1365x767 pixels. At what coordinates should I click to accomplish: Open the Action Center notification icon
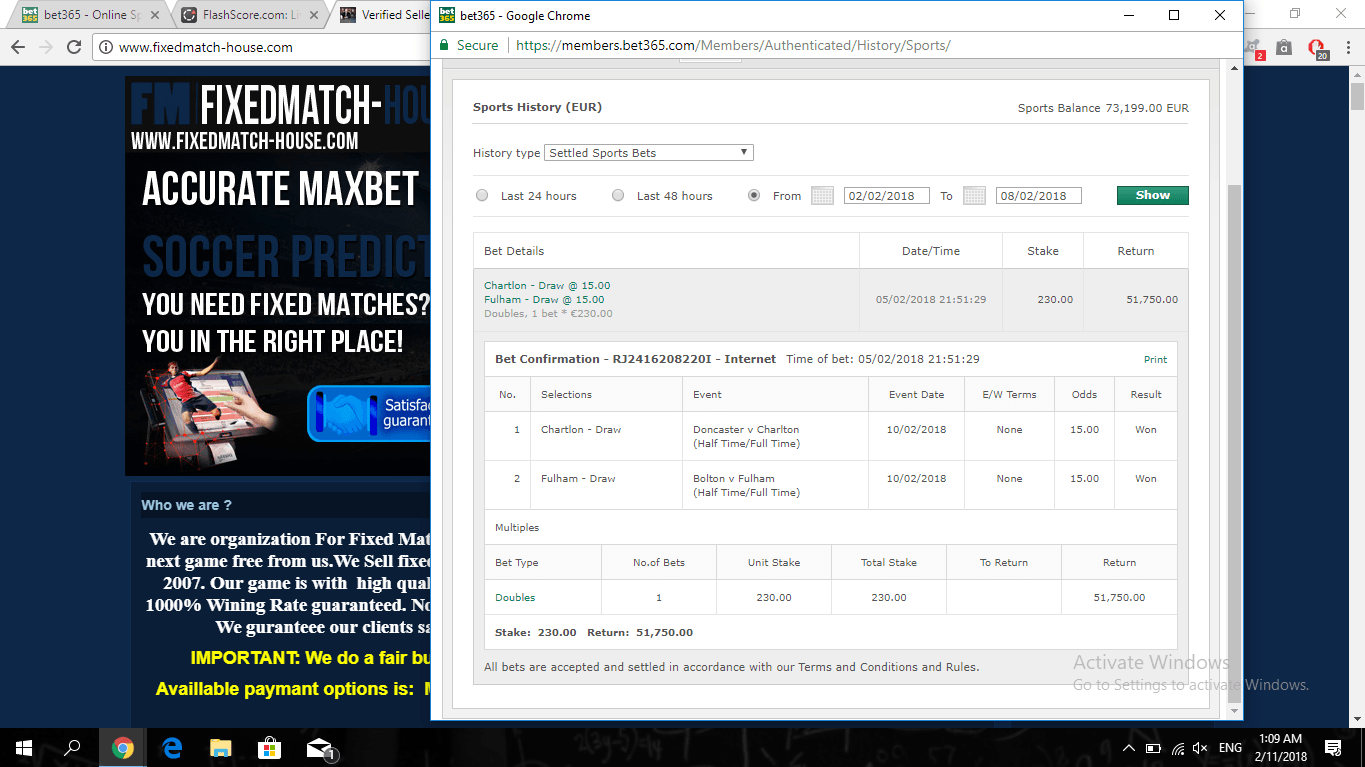point(1332,747)
